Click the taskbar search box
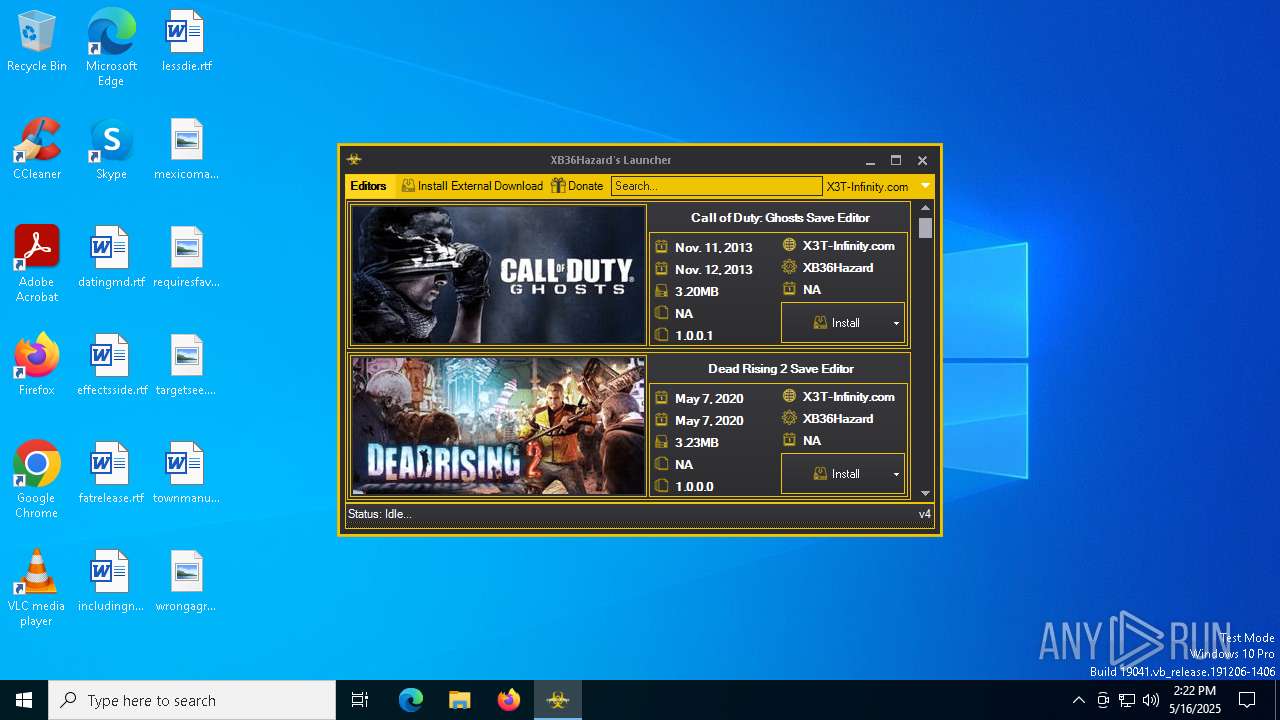 pos(192,700)
